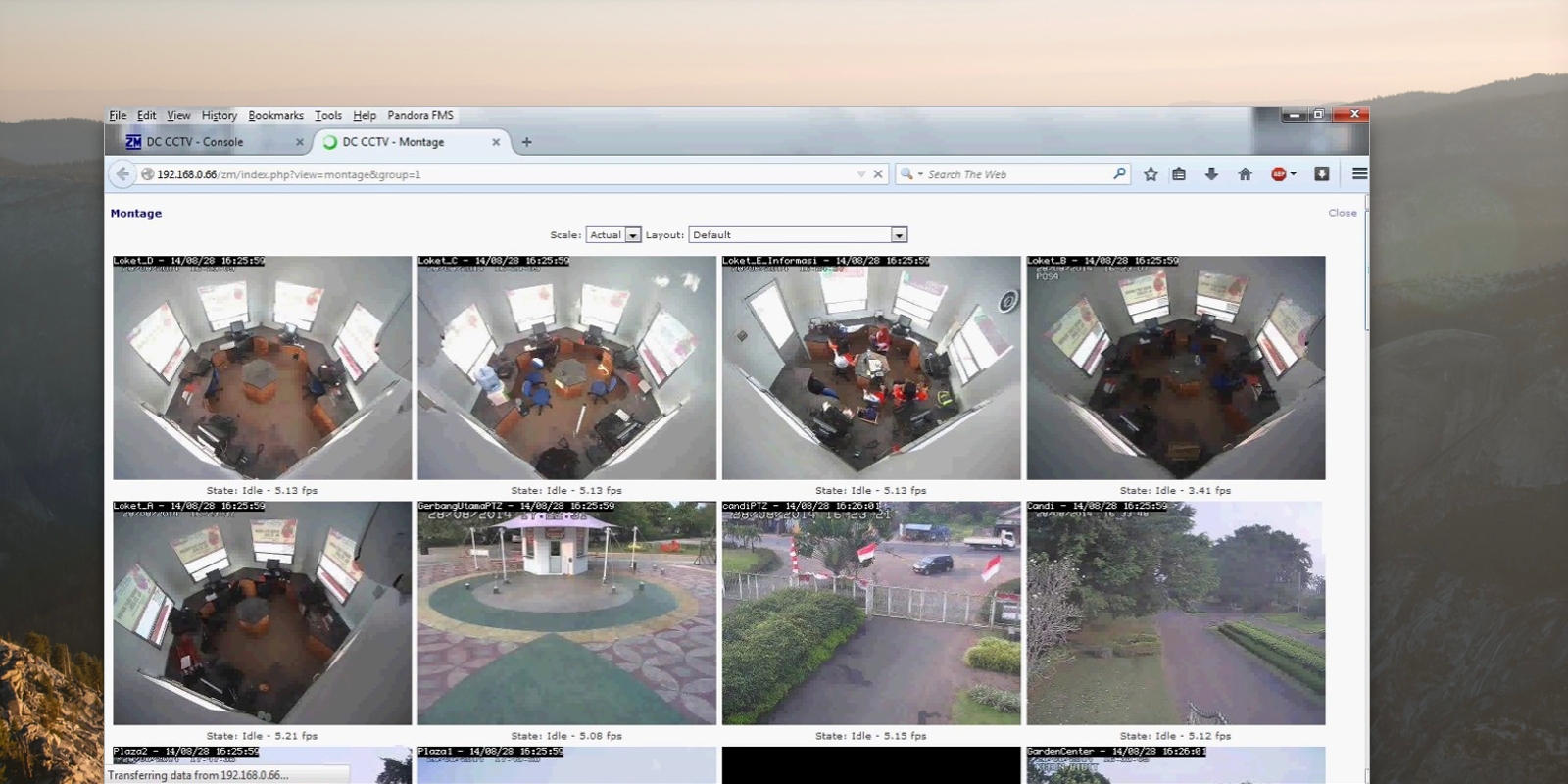1568x784 pixels.
Task: Show URL history dropdown arrow
Action: pyautogui.click(x=861, y=174)
